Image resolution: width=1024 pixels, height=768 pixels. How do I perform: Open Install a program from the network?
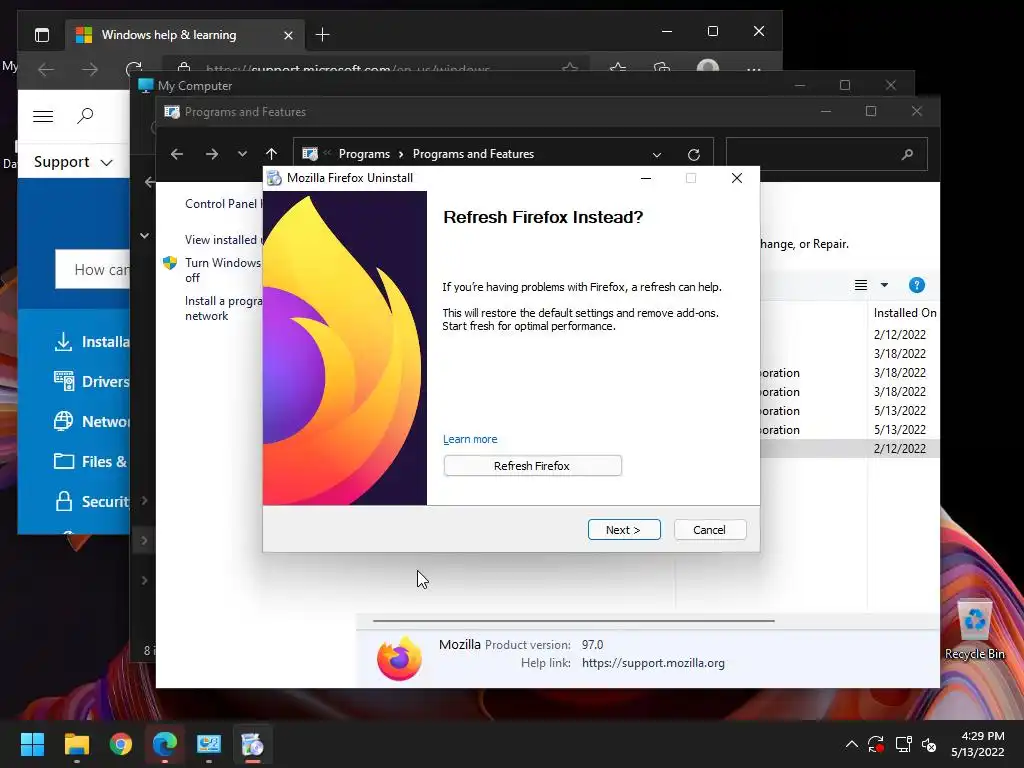click(x=222, y=308)
